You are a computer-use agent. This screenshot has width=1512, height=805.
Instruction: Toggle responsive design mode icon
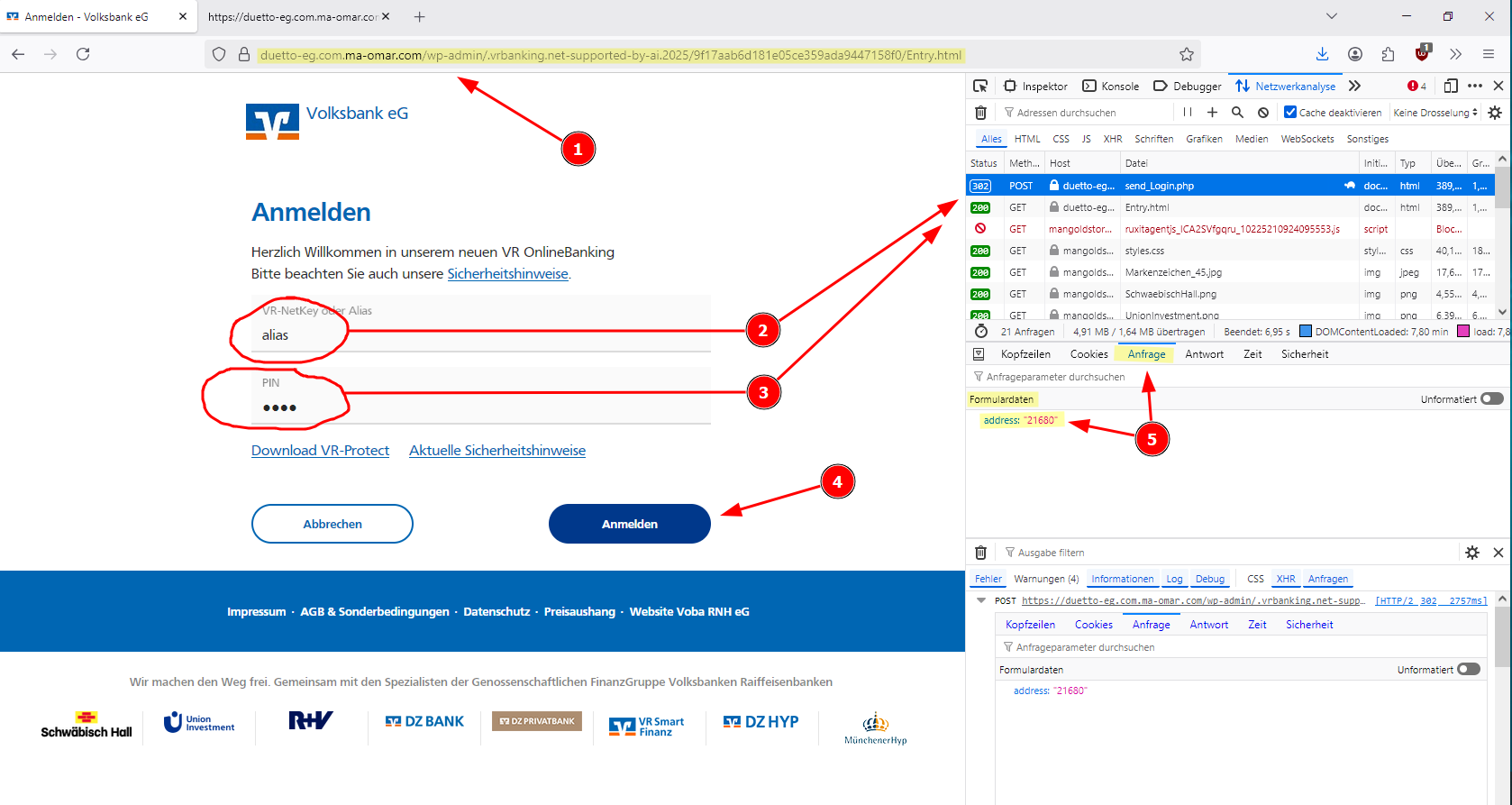1450,87
